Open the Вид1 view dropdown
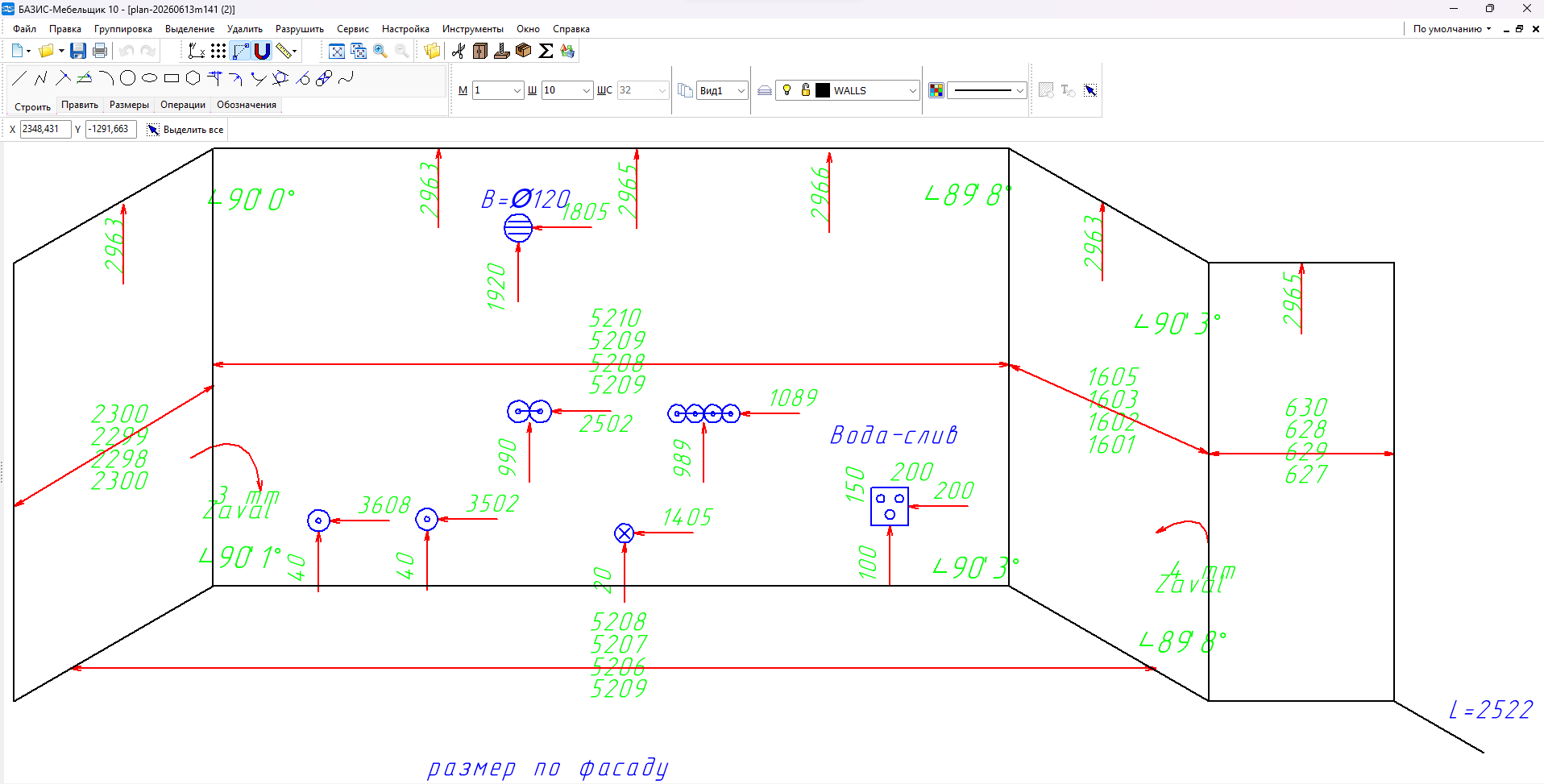Screen dimensions: 1544x784 (723, 90)
